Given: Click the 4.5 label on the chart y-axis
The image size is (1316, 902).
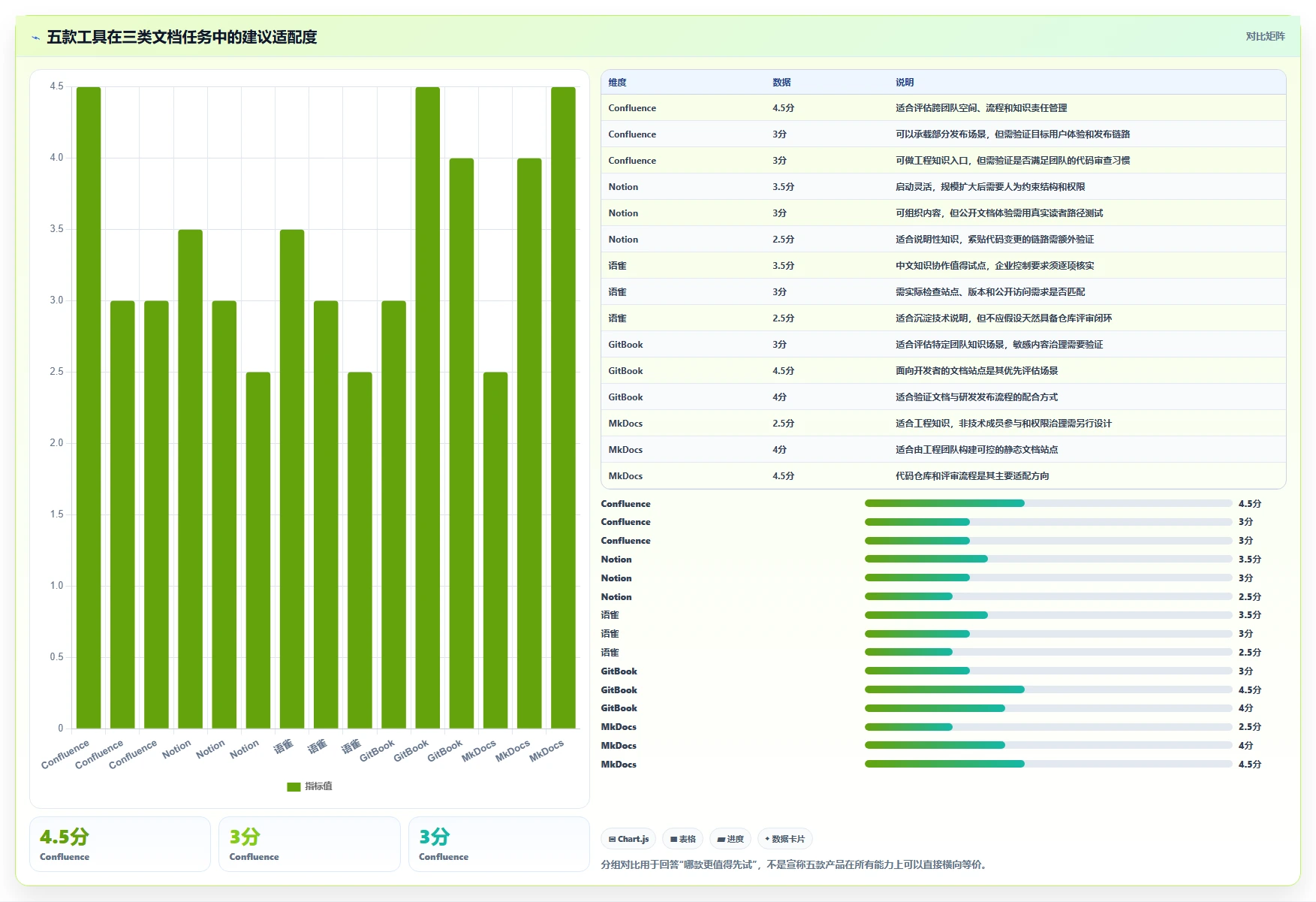Looking at the screenshot, I should [56, 86].
